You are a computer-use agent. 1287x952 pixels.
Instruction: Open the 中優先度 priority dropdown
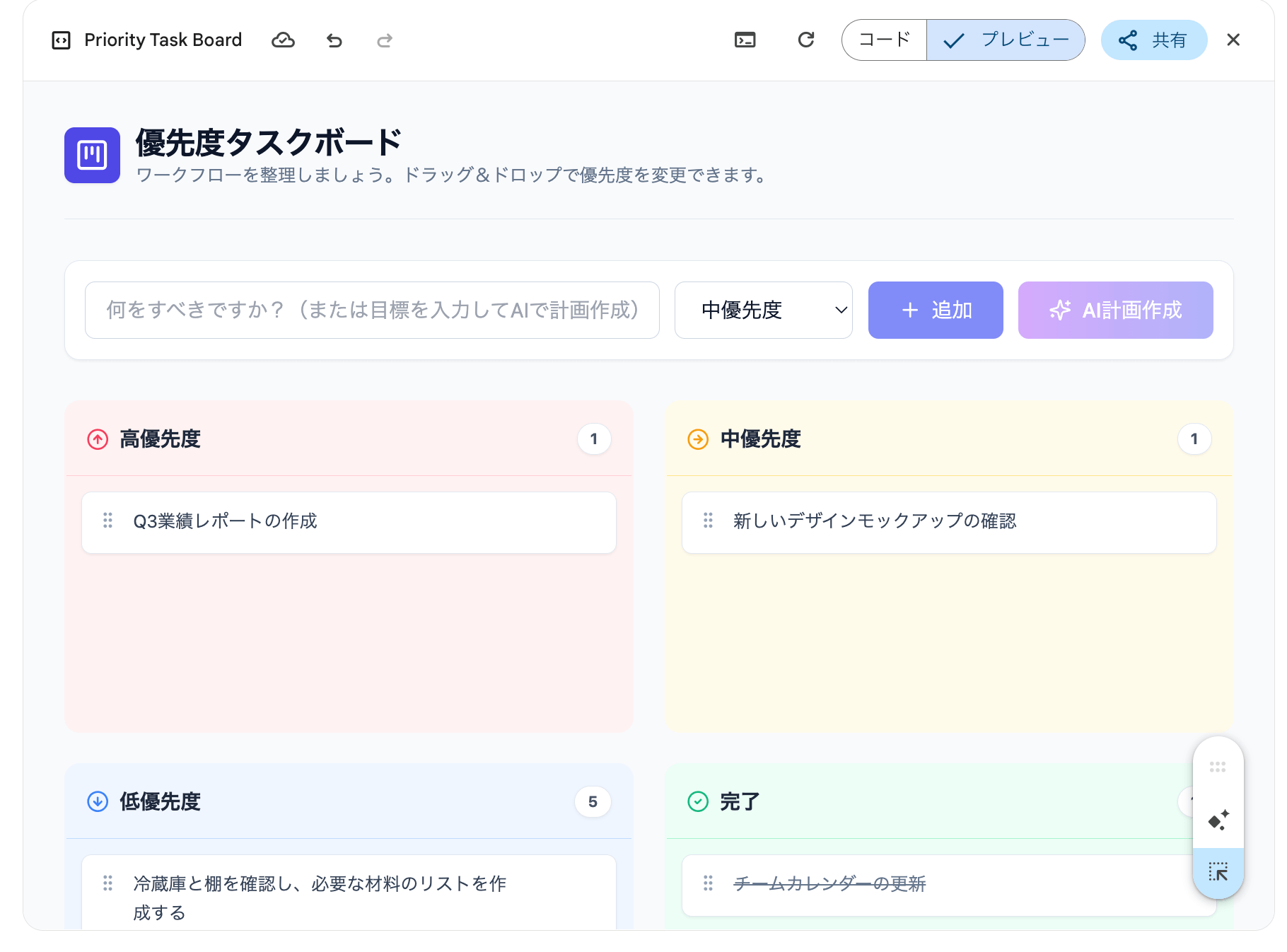(x=763, y=310)
